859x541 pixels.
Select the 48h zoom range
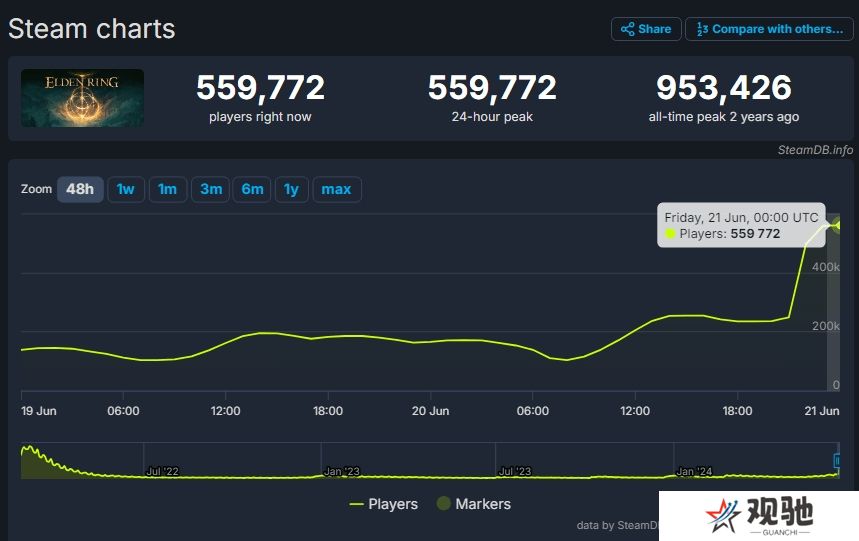[80, 189]
